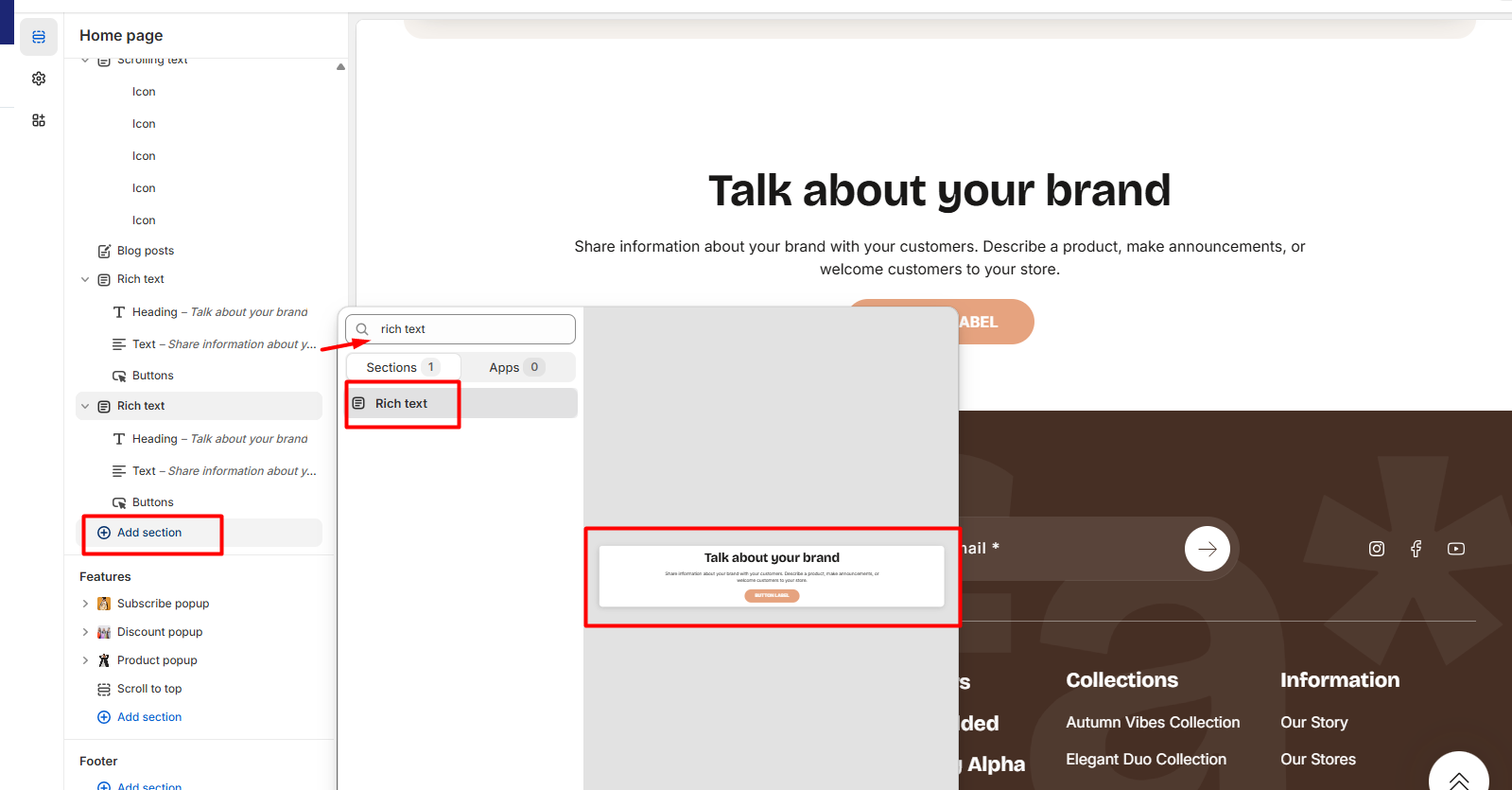
Task: Click the Talk about your brand heading in preview
Action: point(940,191)
